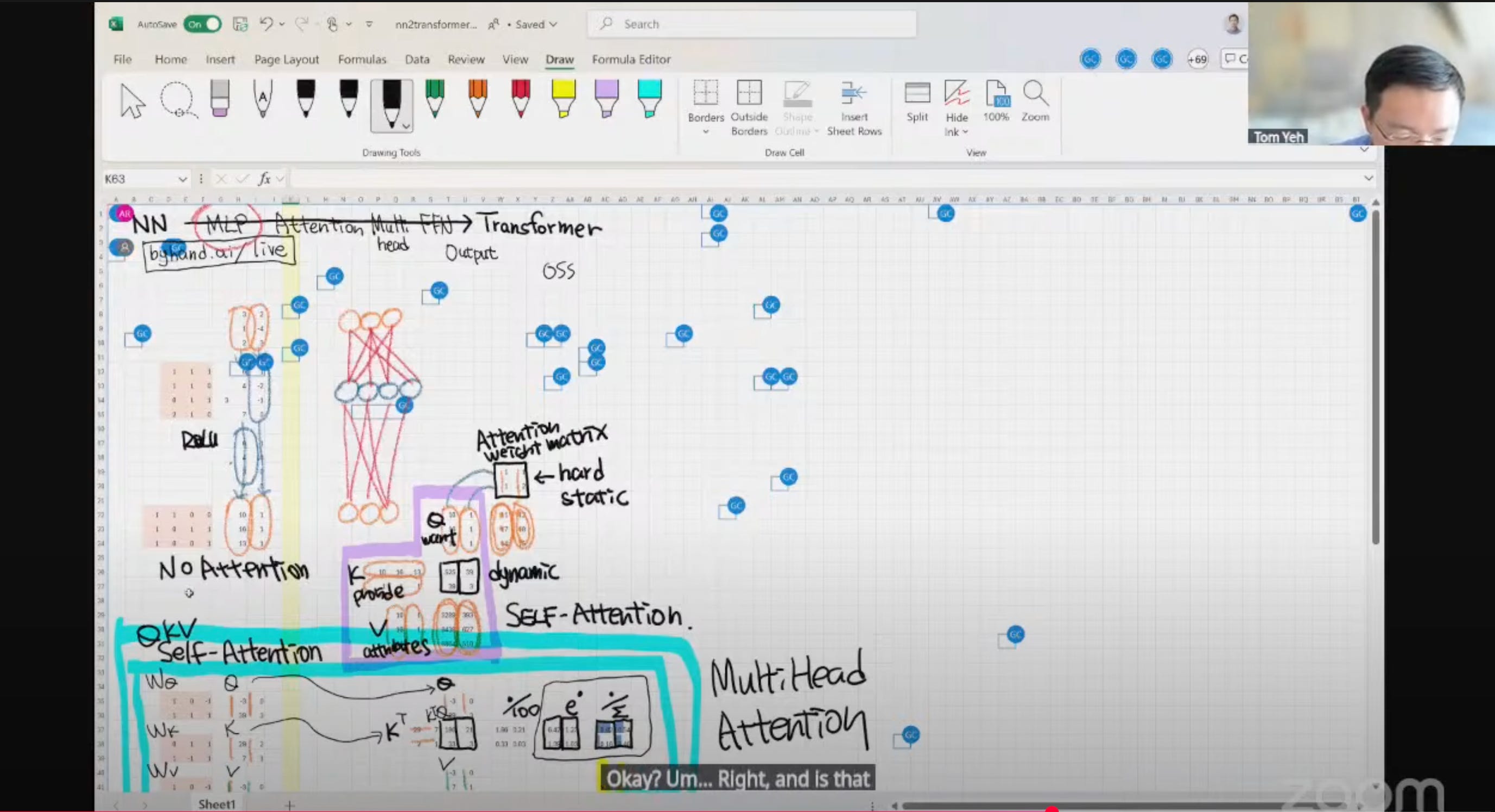The height and width of the screenshot is (812, 1495).
Task: Select the Lasso Select tool
Action: (x=178, y=100)
